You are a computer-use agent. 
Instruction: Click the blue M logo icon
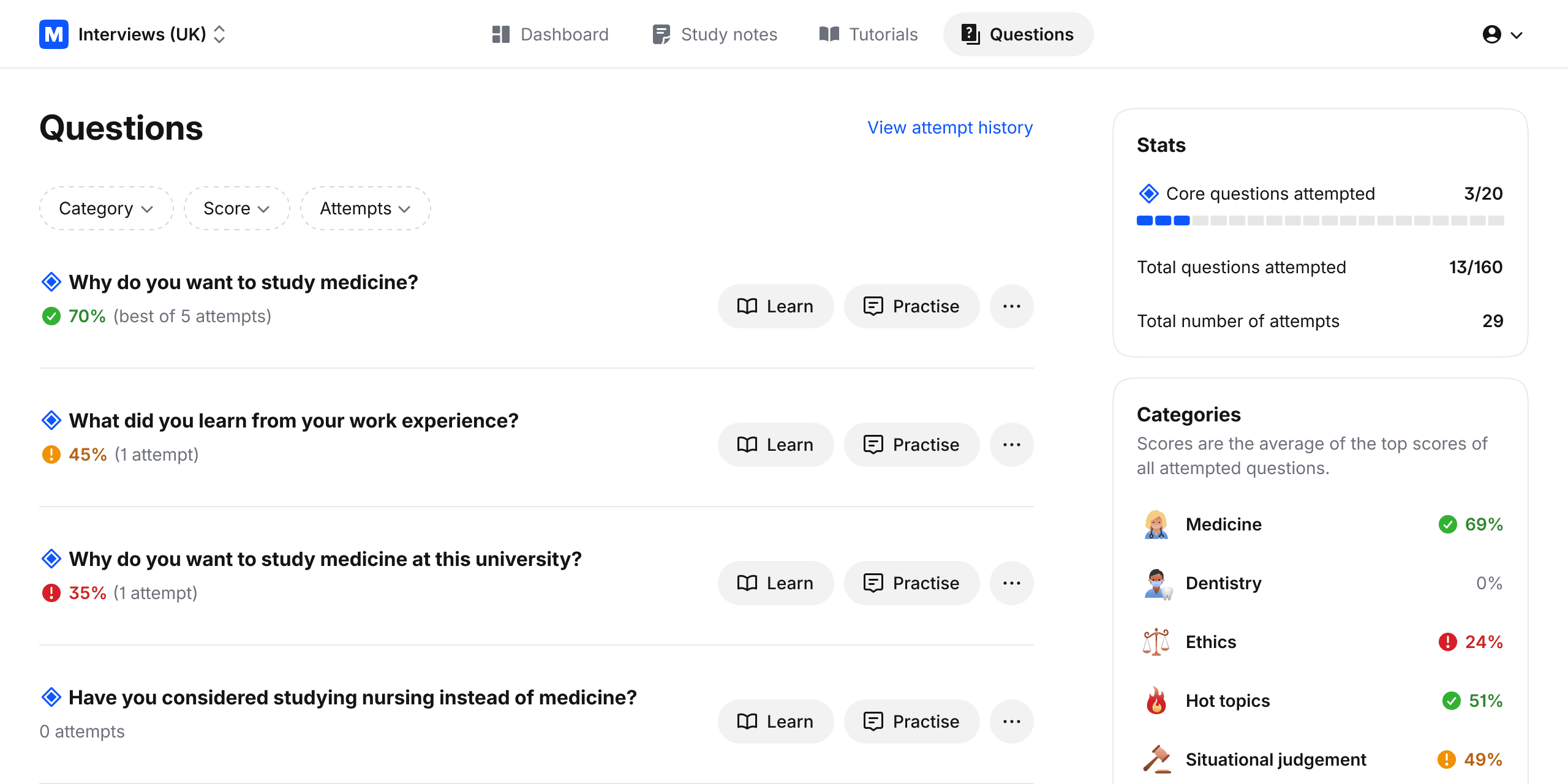point(54,34)
